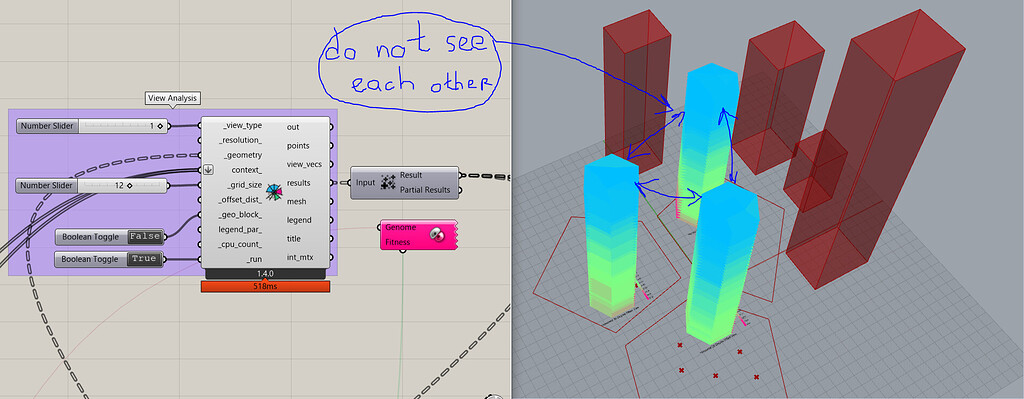Toggle the False Boolean Toggle value
The height and width of the screenshot is (399, 1024).
[144, 236]
